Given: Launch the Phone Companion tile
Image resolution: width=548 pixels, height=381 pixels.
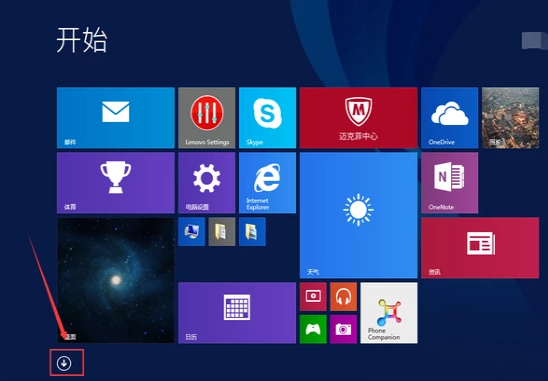Looking at the screenshot, I should (x=389, y=313).
